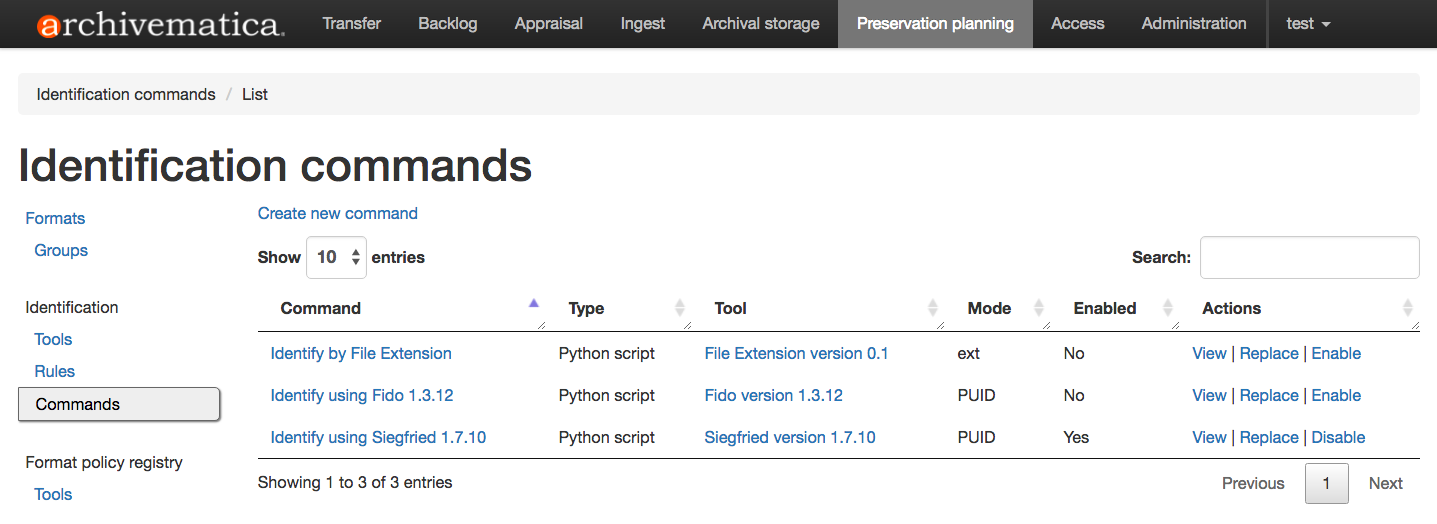Click Create new command link
This screenshot has width=1437, height=524.
click(338, 213)
